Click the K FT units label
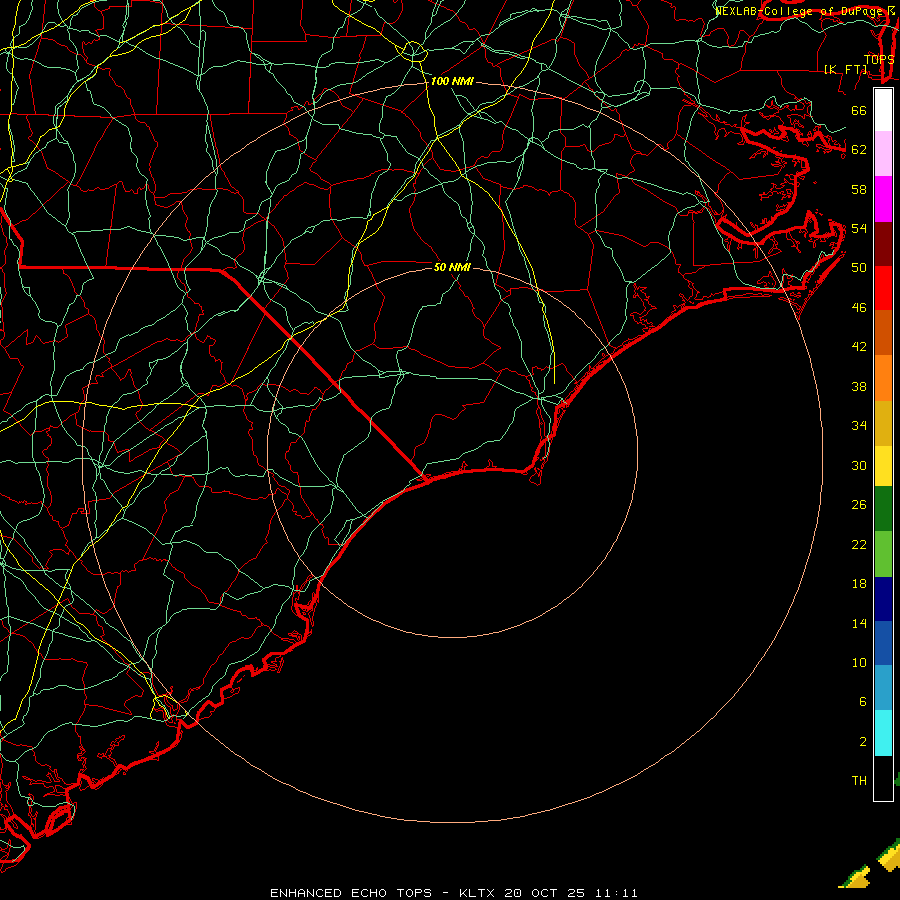This screenshot has width=900, height=900. (x=845, y=69)
